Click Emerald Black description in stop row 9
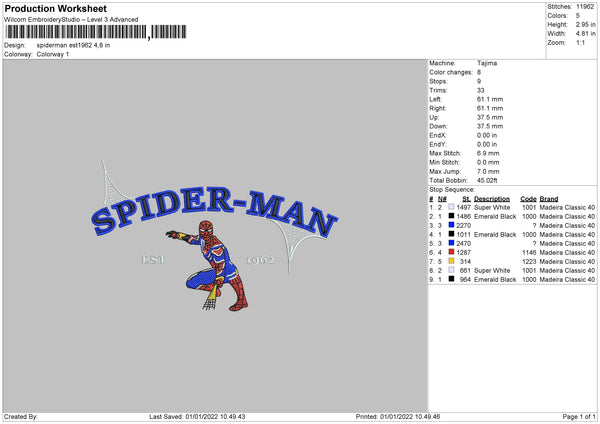Image resolution: width=600 pixels, height=424 pixels. [495, 280]
